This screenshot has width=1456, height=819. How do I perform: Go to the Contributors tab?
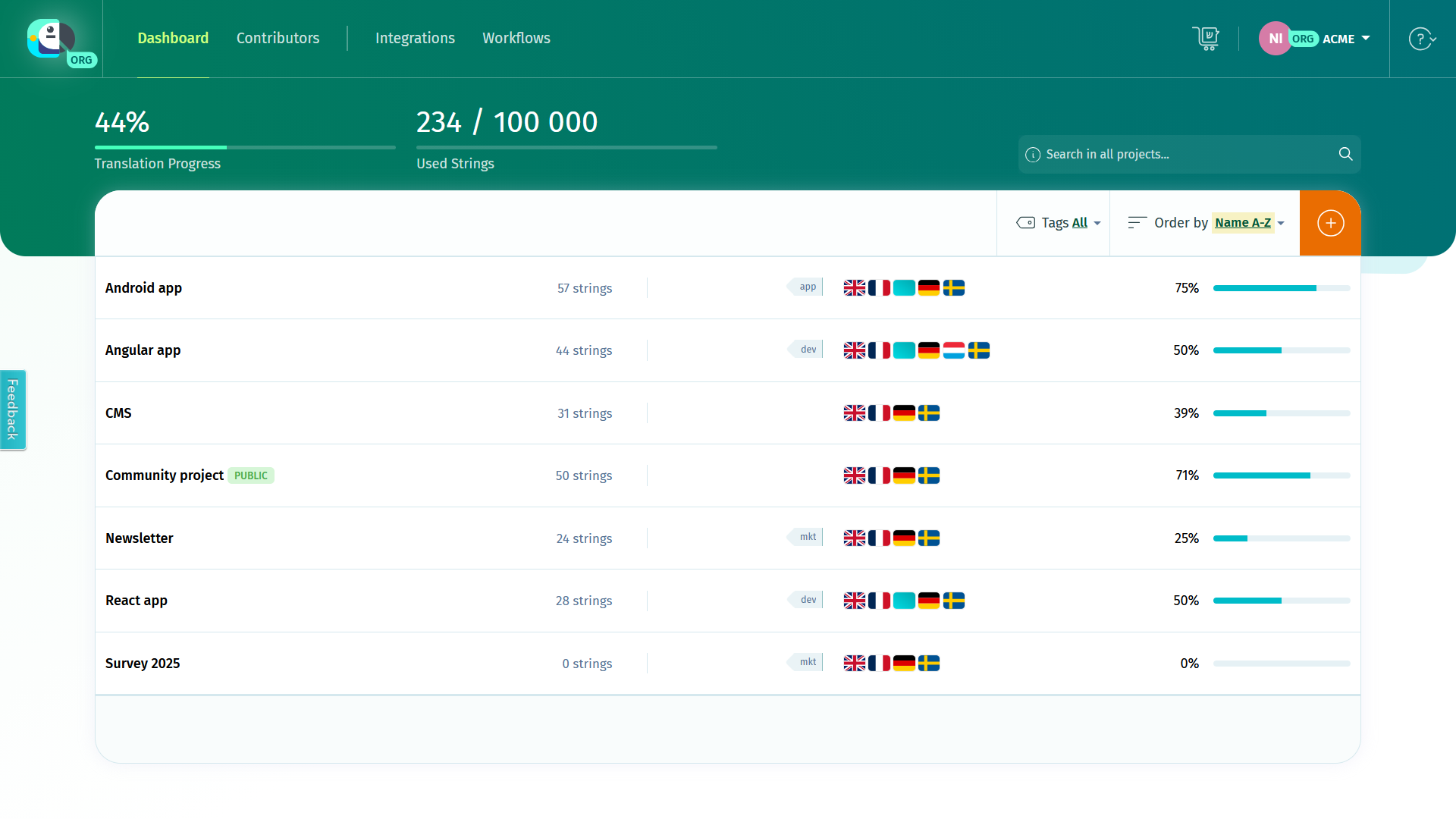[278, 38]
